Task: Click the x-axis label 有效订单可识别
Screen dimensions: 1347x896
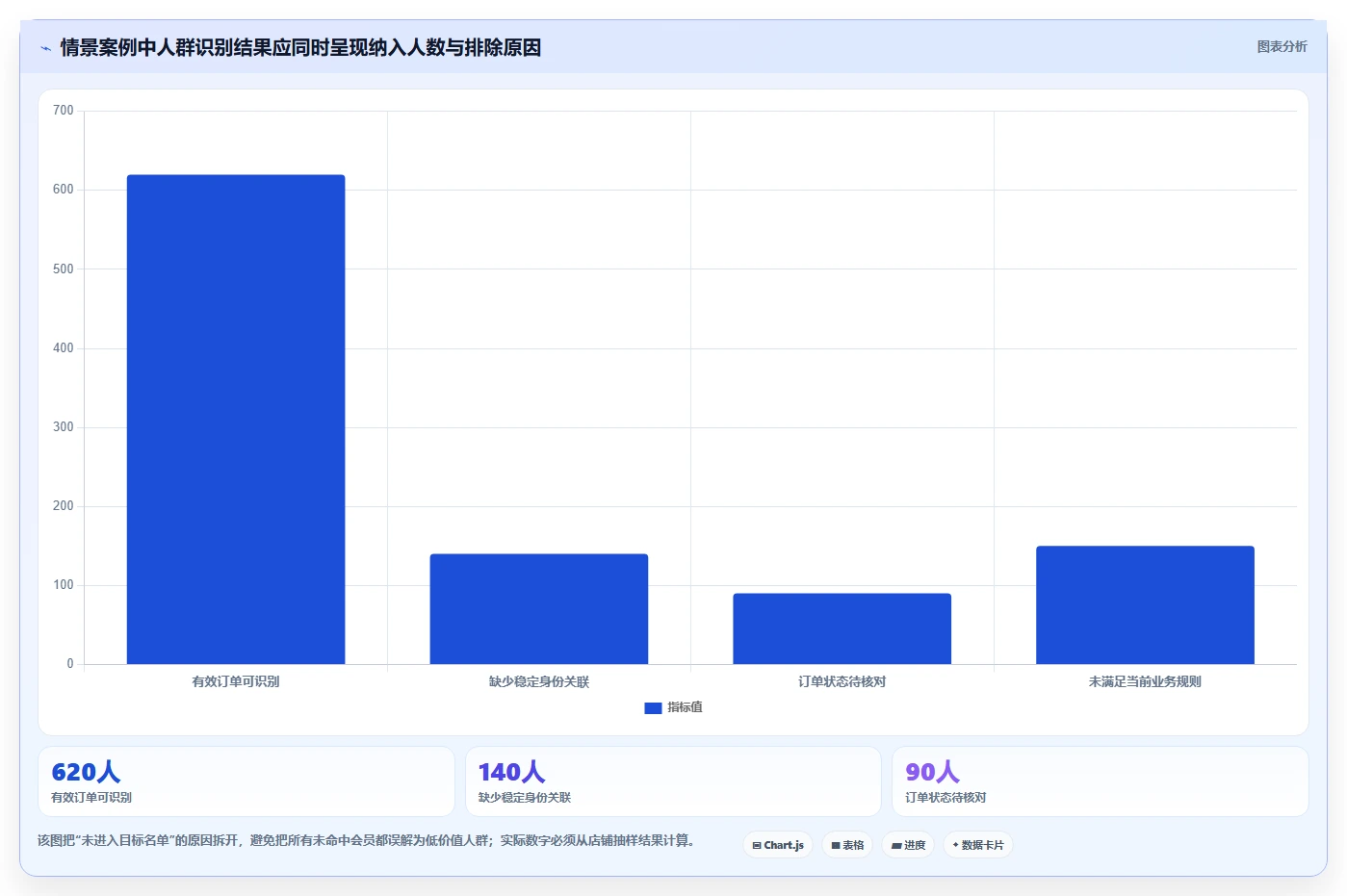Action: [236, 681]
